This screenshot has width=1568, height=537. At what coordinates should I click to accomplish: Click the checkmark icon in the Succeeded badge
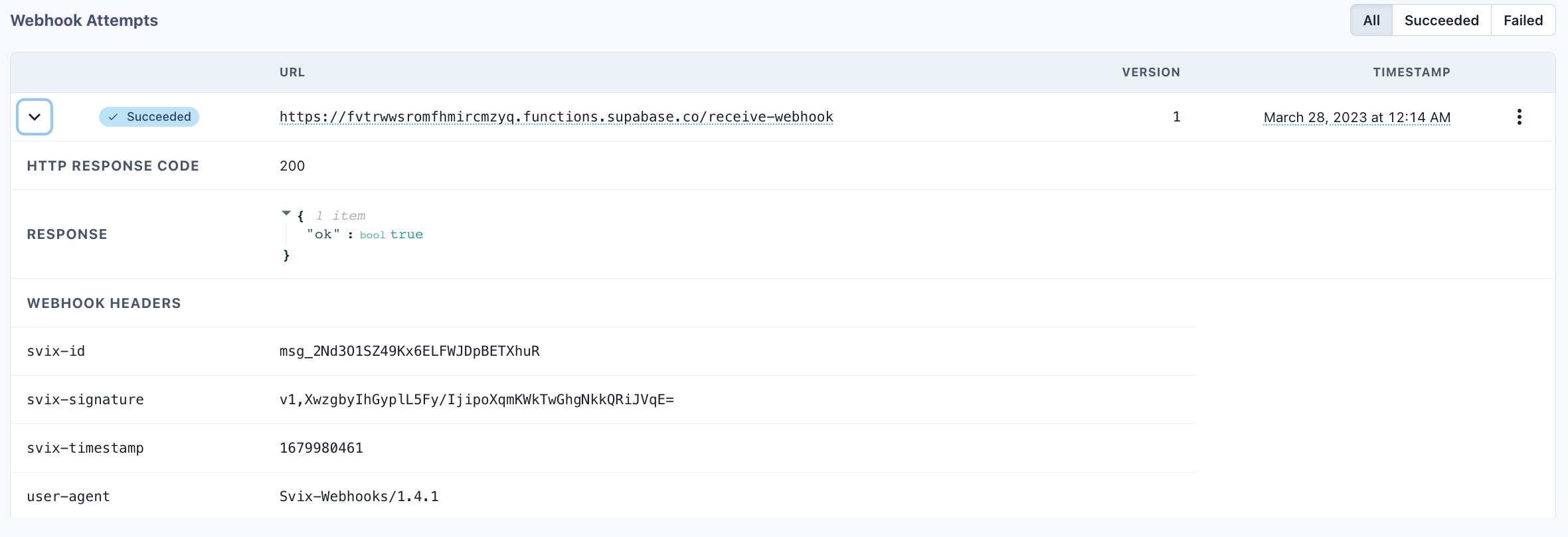pyautogui.click(x=114, y=117)
